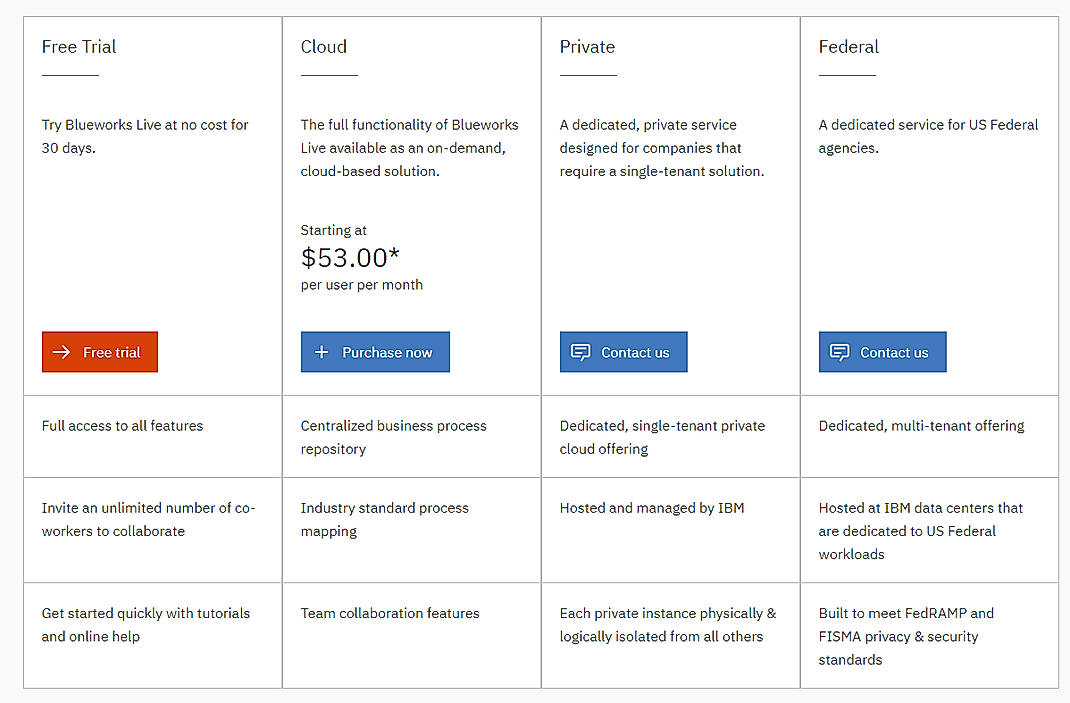Click the per user per month label

364,284
